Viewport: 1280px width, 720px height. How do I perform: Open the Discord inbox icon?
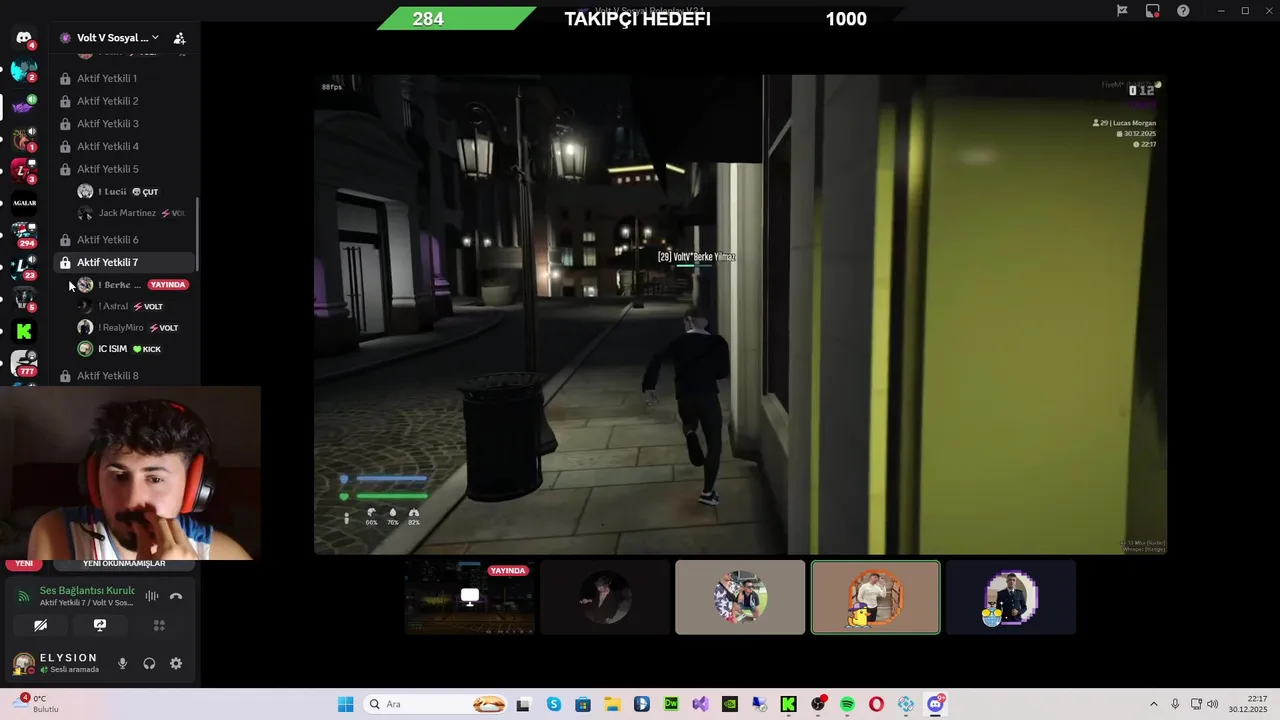tap(1153, 11)
